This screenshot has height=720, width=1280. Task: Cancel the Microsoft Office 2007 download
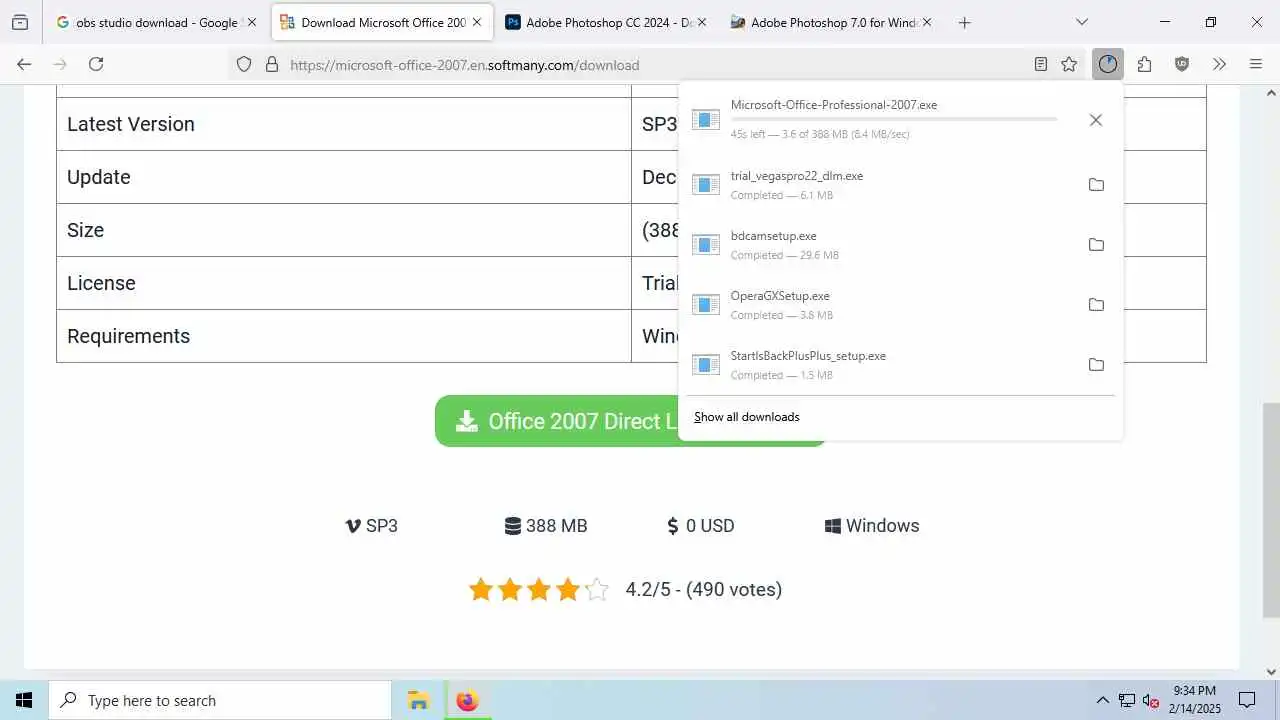pos(1096,120)
